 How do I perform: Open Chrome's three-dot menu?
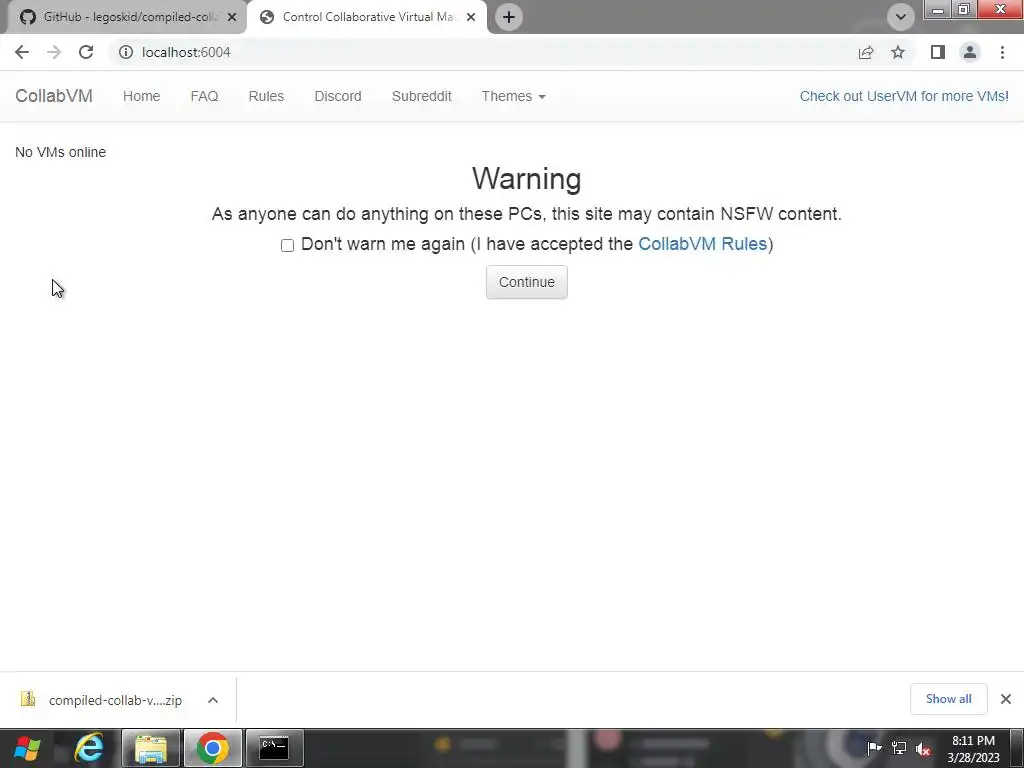pyautogui.click(x=1002, y=52)
